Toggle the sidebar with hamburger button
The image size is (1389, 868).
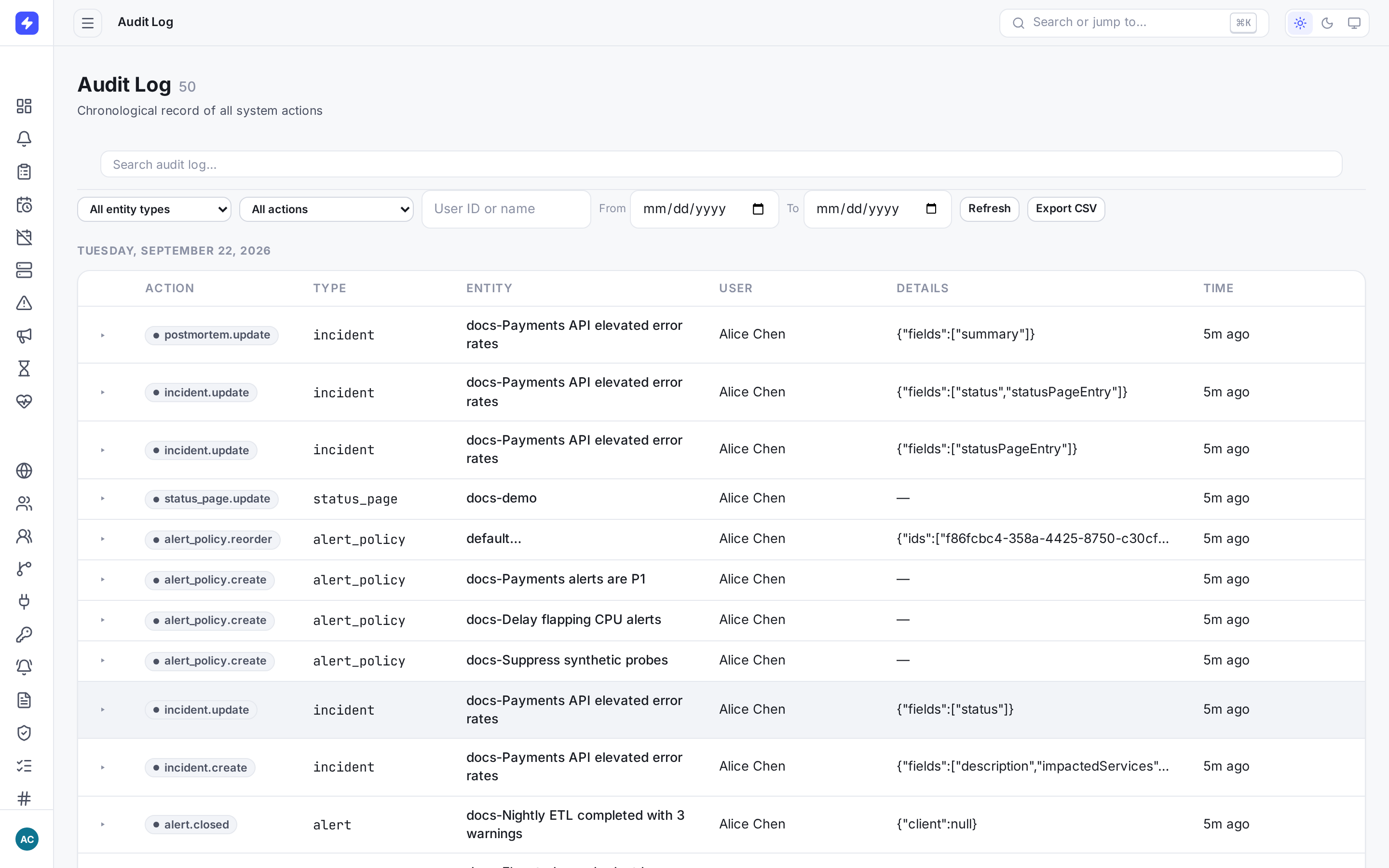pyautogui.click(x=88, y=23)
